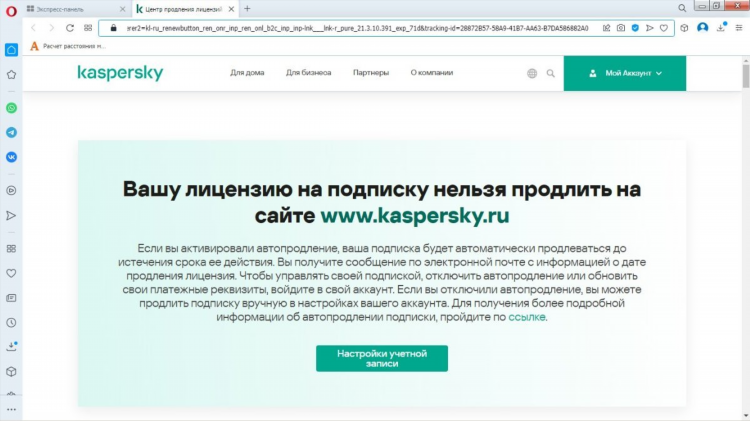Open the Easy Setup menu icon
This screenshot has height=421, width=750.
pyautogui.click(x=739, y=28)
